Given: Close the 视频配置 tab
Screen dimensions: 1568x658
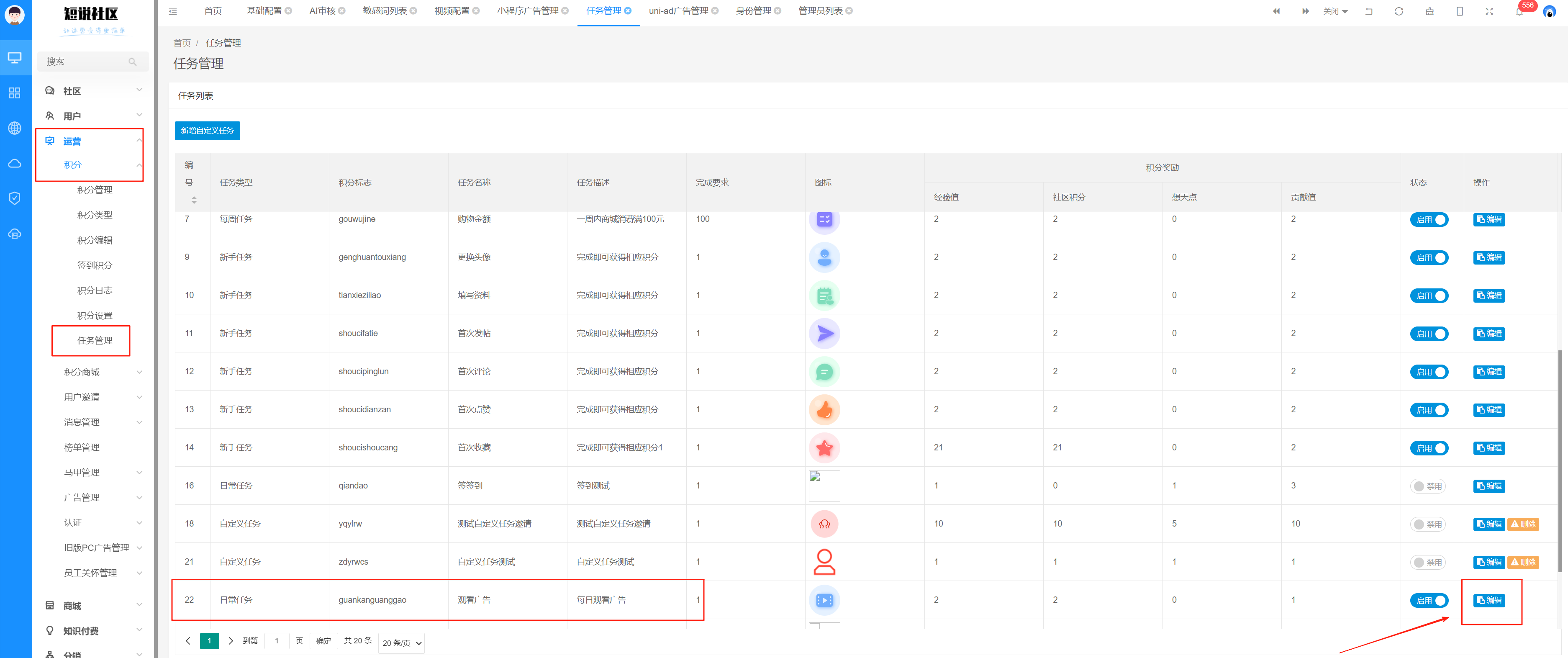Looking at the screenshot, I should coord(476,11).
